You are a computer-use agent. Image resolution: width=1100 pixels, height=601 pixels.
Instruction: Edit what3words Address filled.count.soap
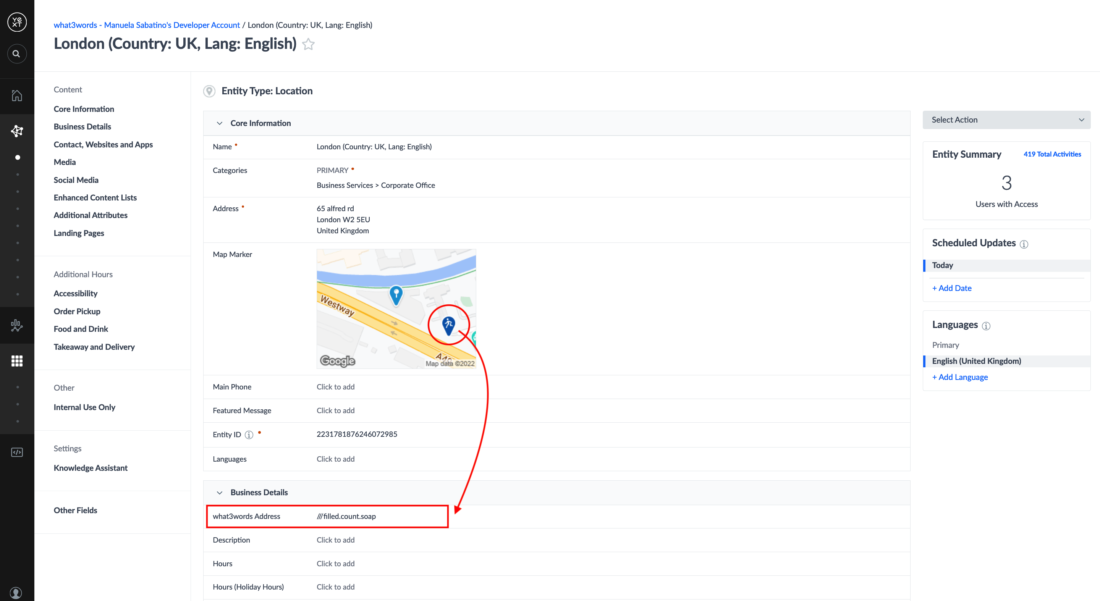(x=346, y=517)
